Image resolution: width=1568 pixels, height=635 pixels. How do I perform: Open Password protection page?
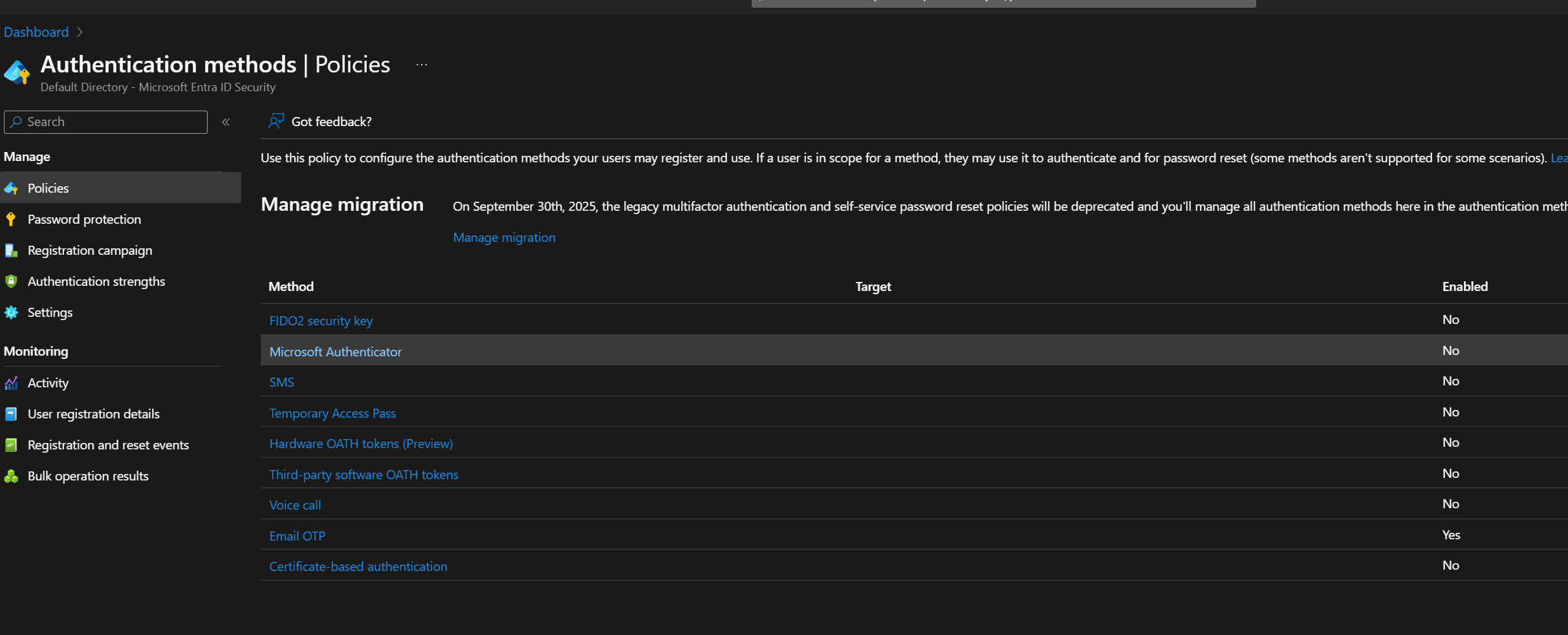pyautogui.click(x=84, y=219)
